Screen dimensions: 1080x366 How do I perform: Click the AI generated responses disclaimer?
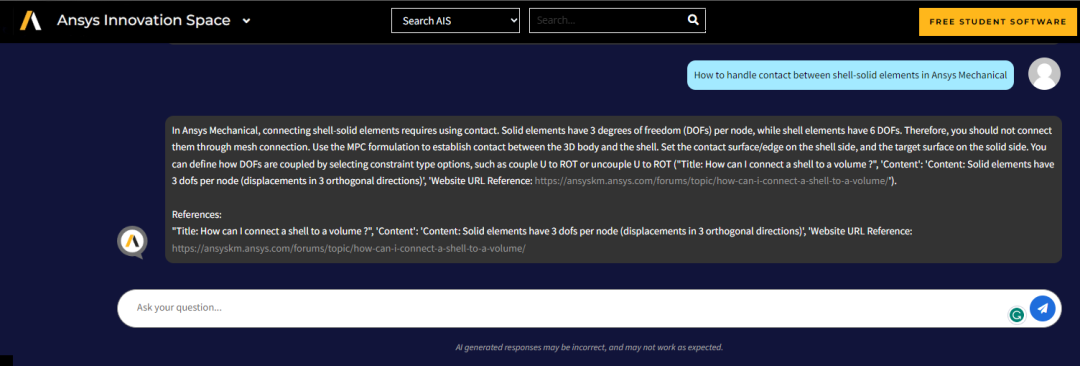(589, 347)
